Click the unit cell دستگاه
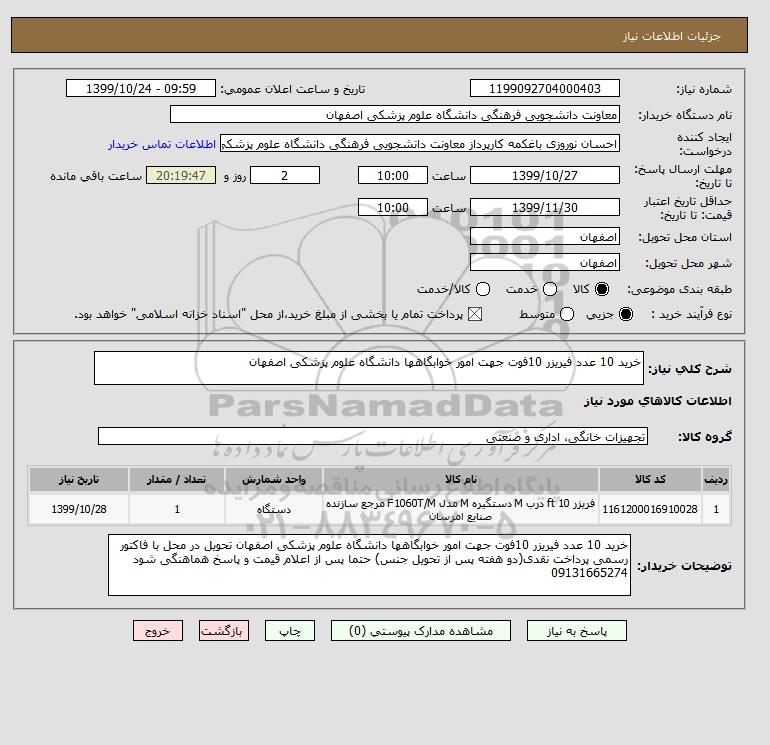Viewport: 770px width, 745px height. tap(274, 509)
